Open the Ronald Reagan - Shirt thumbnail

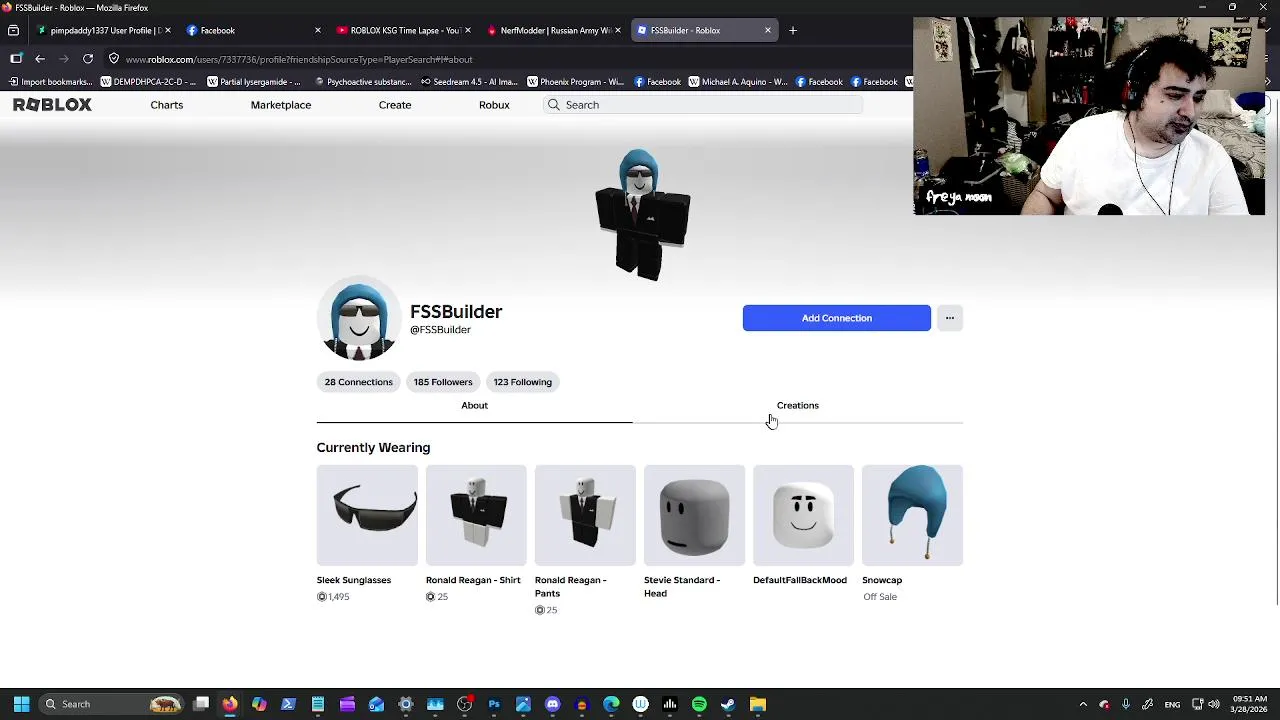pos(476,515)
